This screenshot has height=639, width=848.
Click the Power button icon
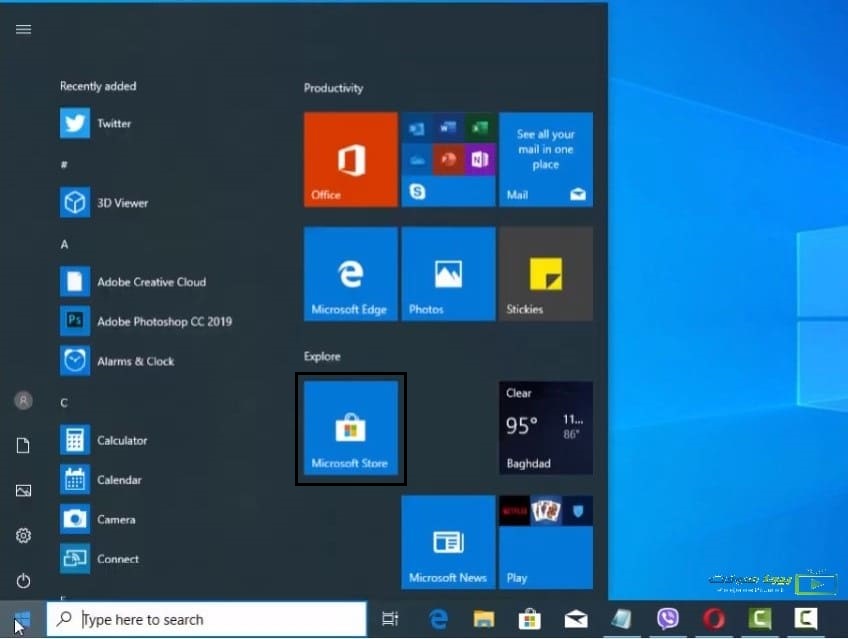(x=23, y=581)
